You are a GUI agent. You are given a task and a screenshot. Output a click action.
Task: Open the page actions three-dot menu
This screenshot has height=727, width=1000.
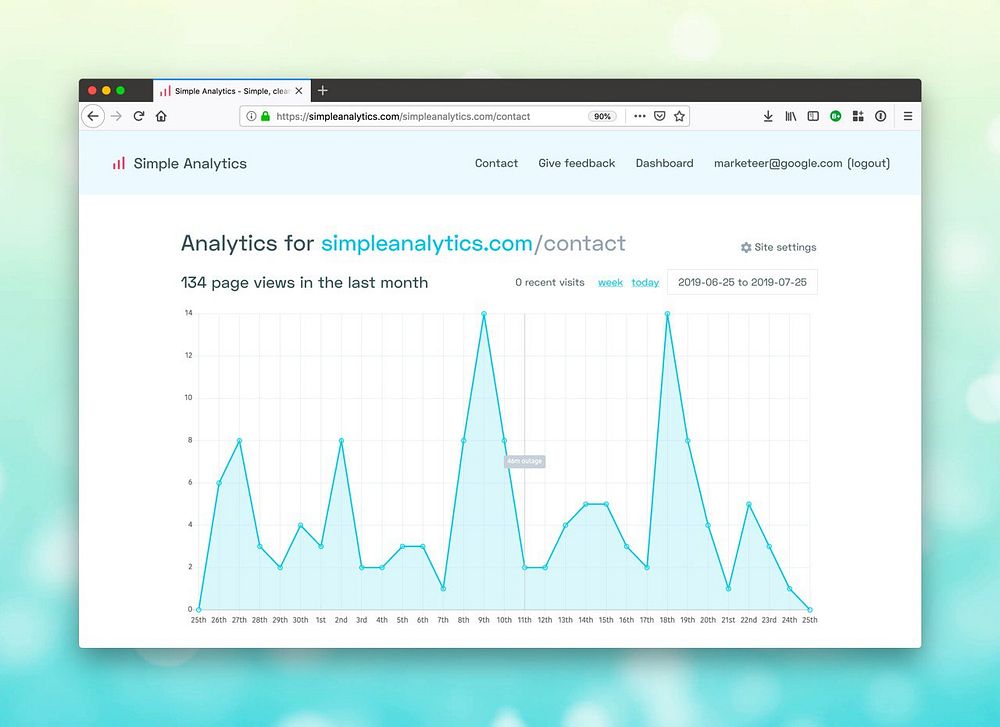click(640, 116)
